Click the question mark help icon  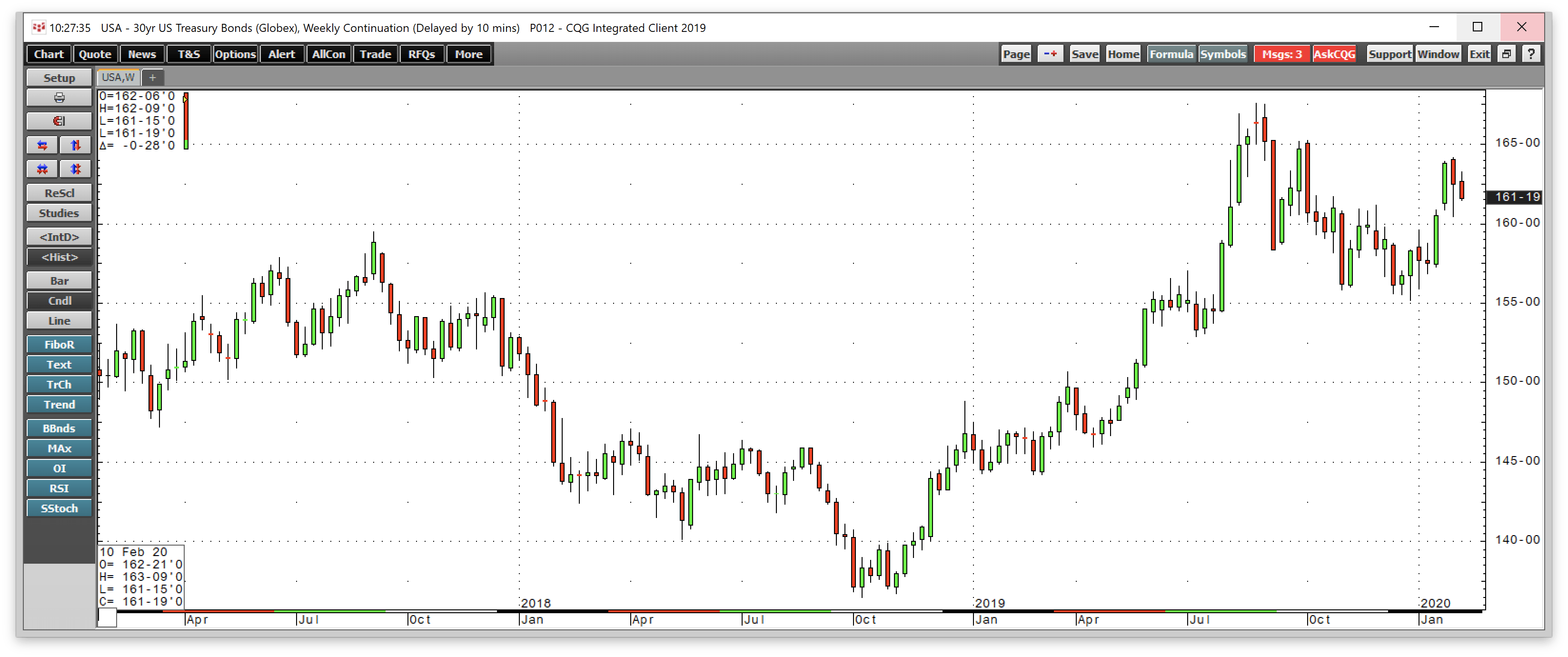[x=1531, y=54]
